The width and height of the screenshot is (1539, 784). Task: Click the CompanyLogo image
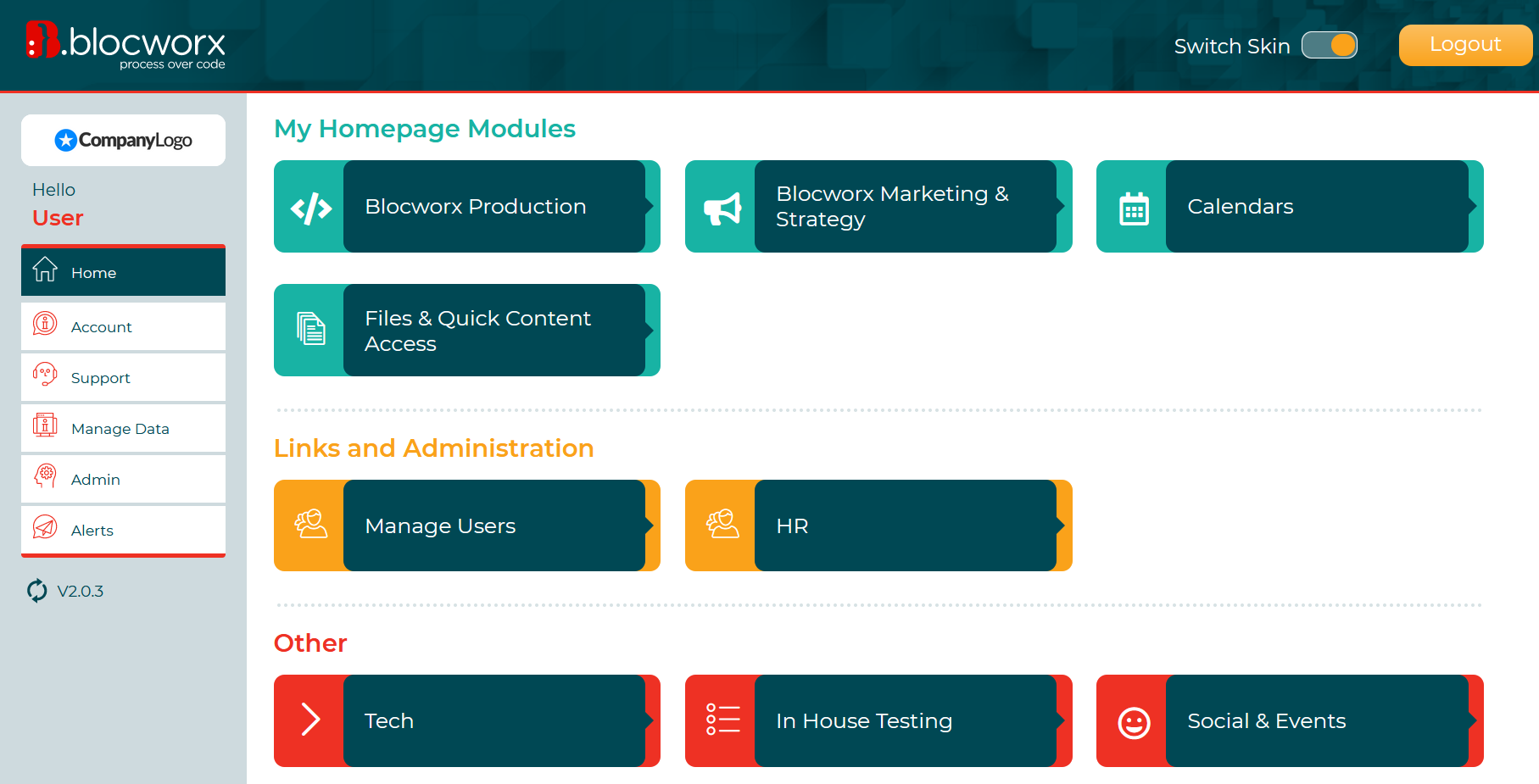tap(123, 140)
